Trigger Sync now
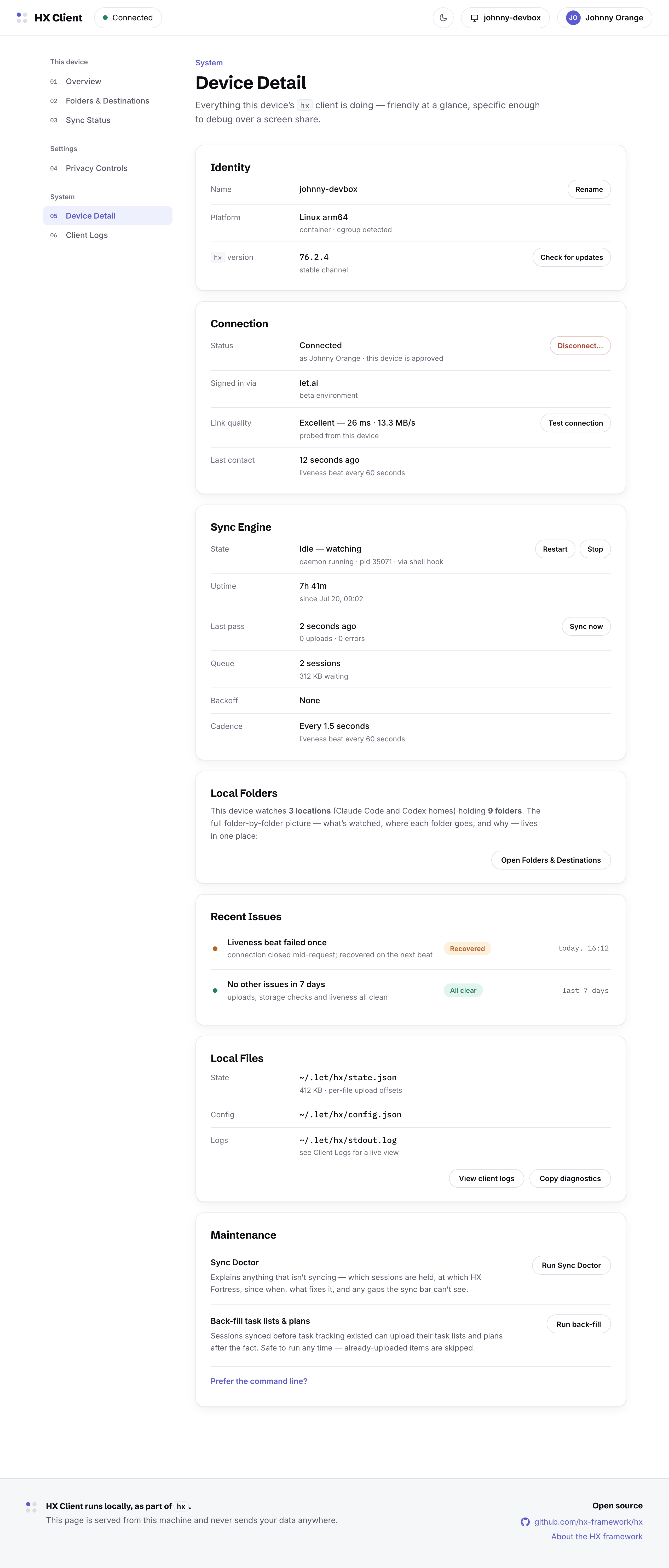The height and width of the screenshot is (1568, 669). point(586,626)
